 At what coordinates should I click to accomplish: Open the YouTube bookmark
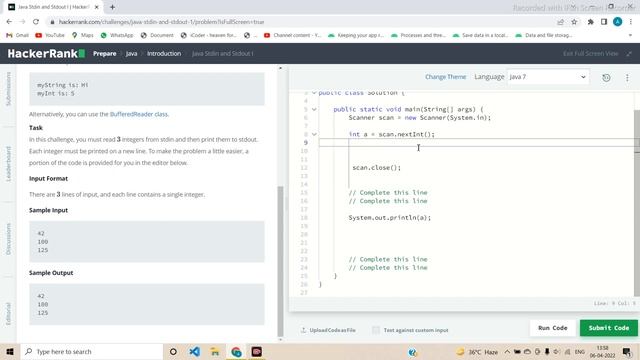pyautogui.click(x=50, y=36)
